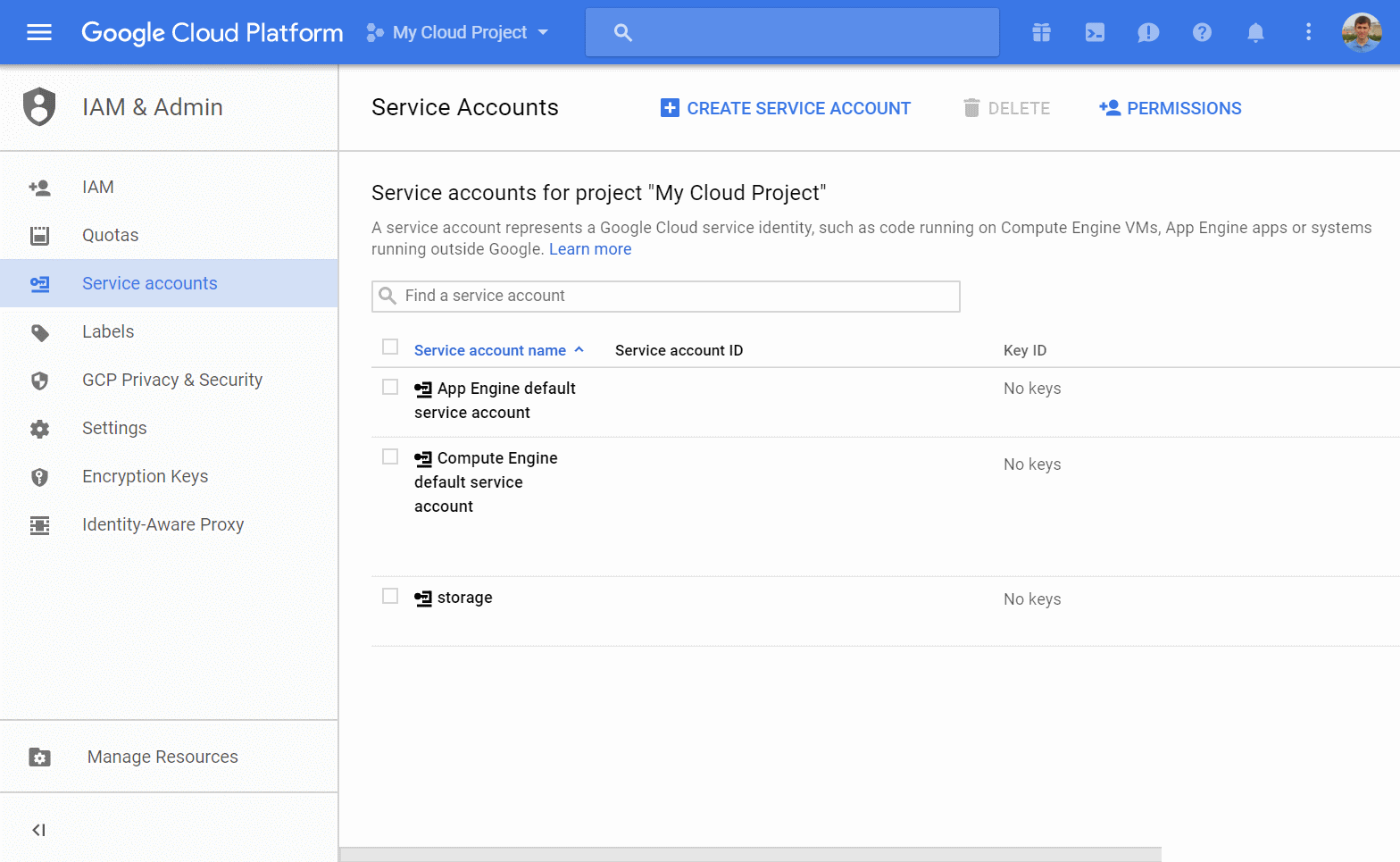
Task: Tick the Compute Engine default service account checkbox
Action: coord(390,456)
